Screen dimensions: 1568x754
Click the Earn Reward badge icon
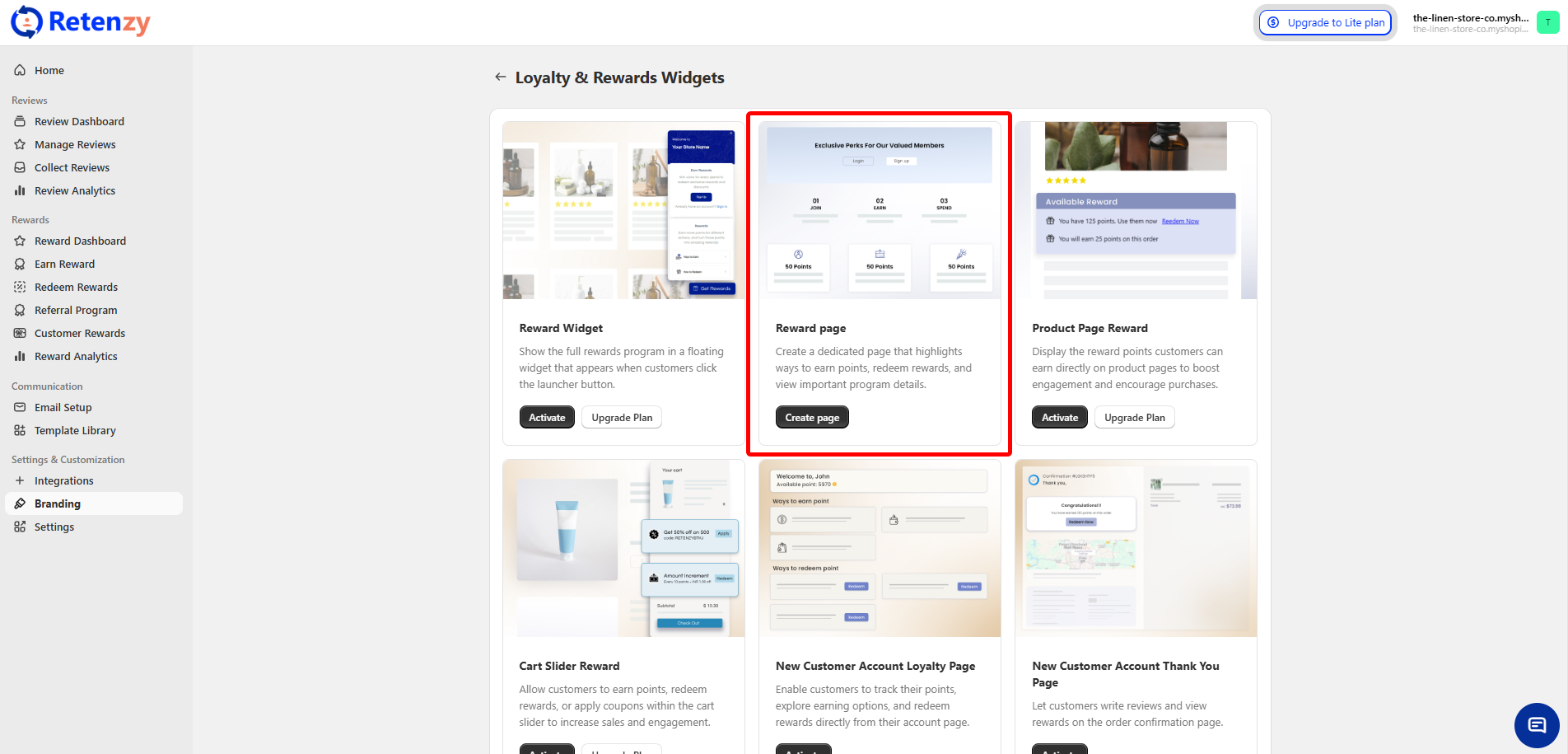[20, 264]
